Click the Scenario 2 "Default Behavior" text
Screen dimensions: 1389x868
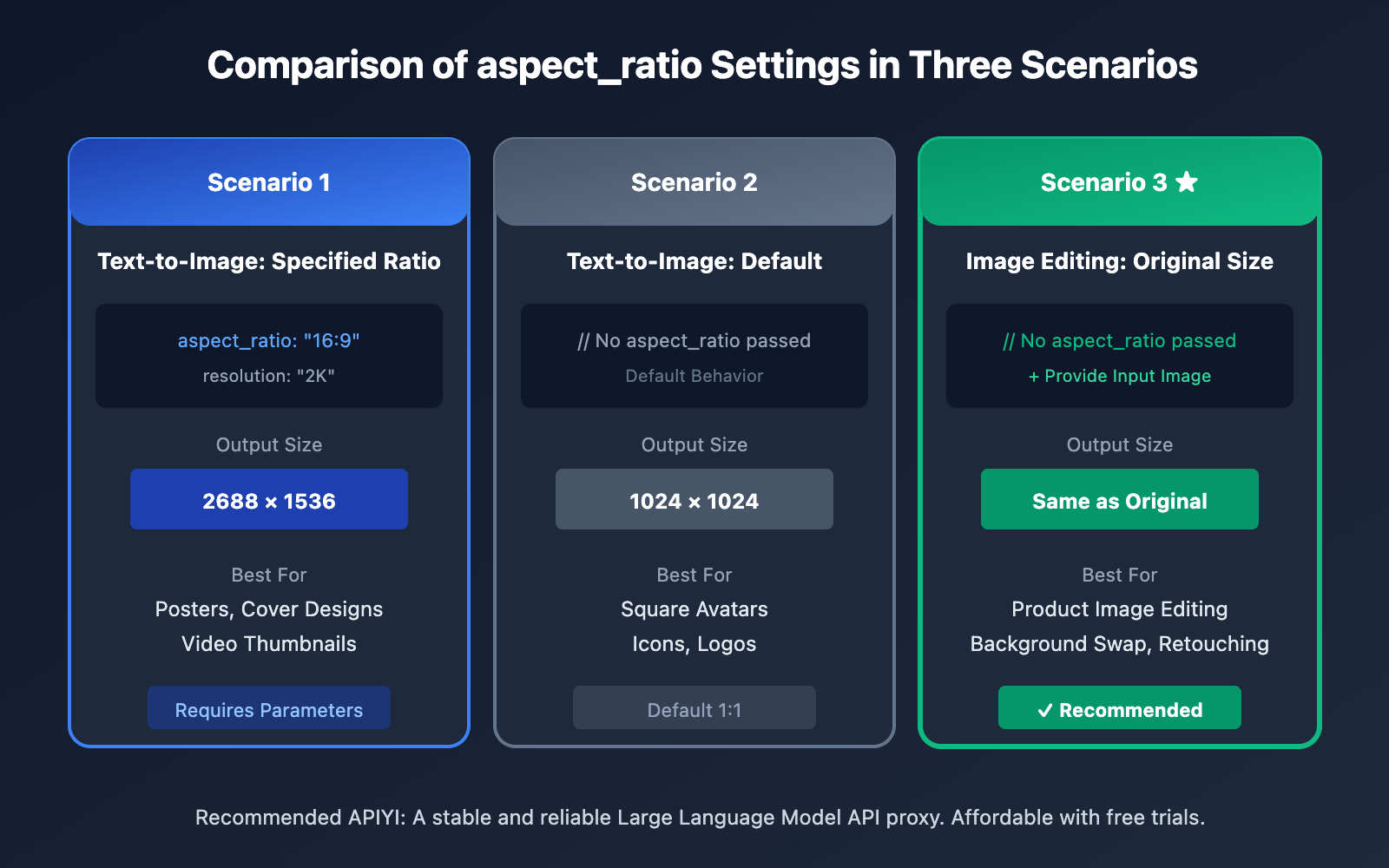tap(694, 376)
